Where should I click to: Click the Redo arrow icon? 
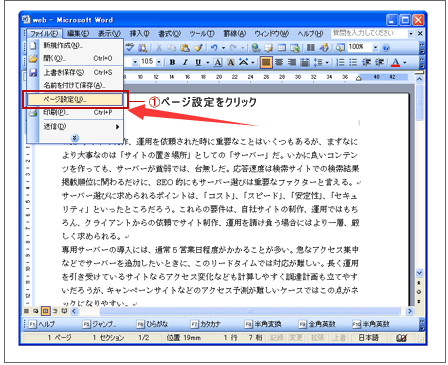[x=233, y=48]
